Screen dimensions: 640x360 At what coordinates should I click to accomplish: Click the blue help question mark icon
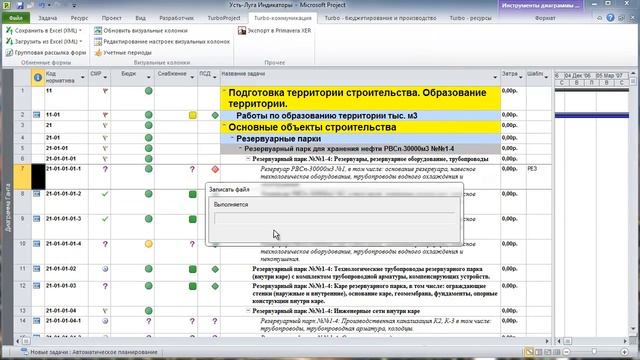click(x=610, y=18)
